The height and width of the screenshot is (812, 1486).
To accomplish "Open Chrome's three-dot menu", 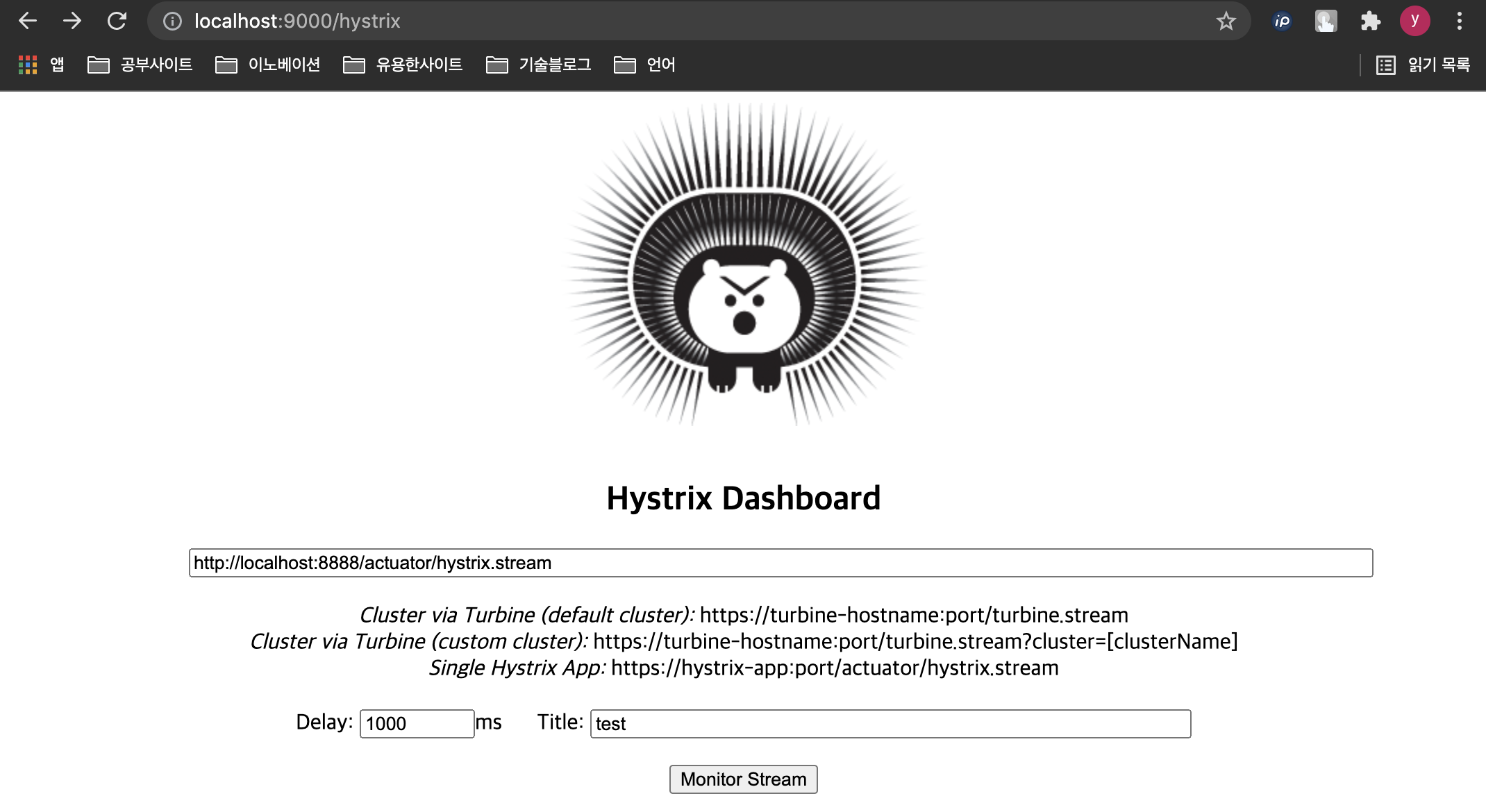I will [x=1459, y=21].
